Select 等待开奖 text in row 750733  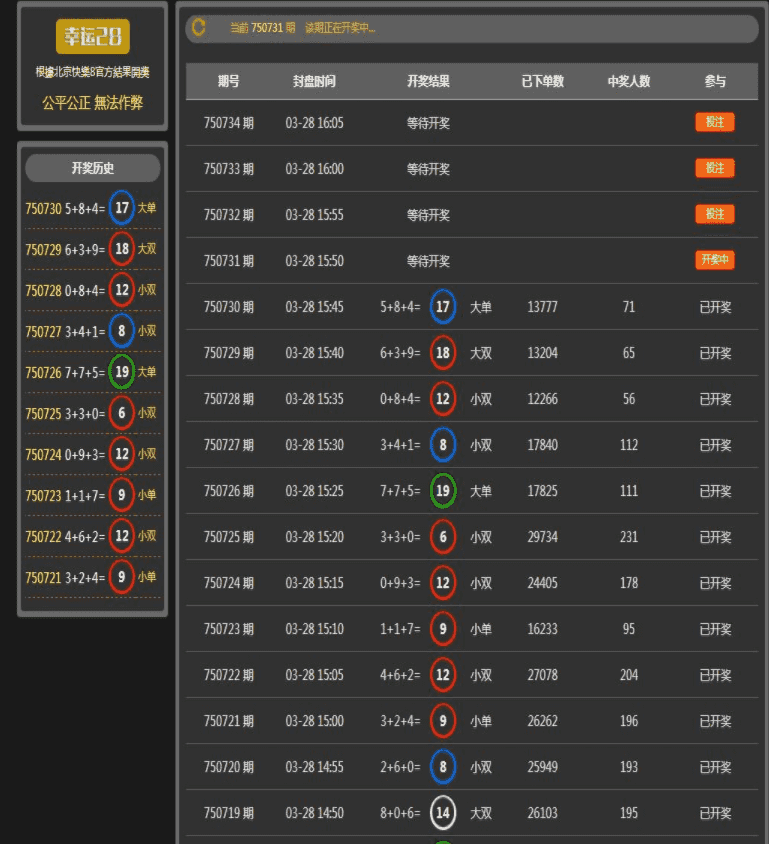(x=428, y=169)
